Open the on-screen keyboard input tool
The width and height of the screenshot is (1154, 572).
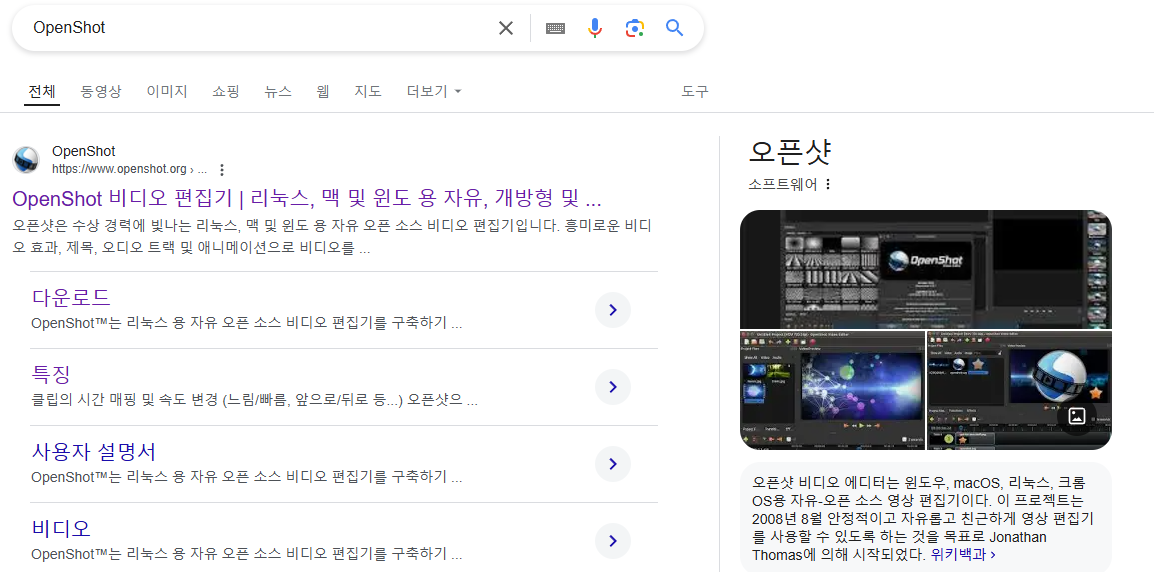coord(556,28)
